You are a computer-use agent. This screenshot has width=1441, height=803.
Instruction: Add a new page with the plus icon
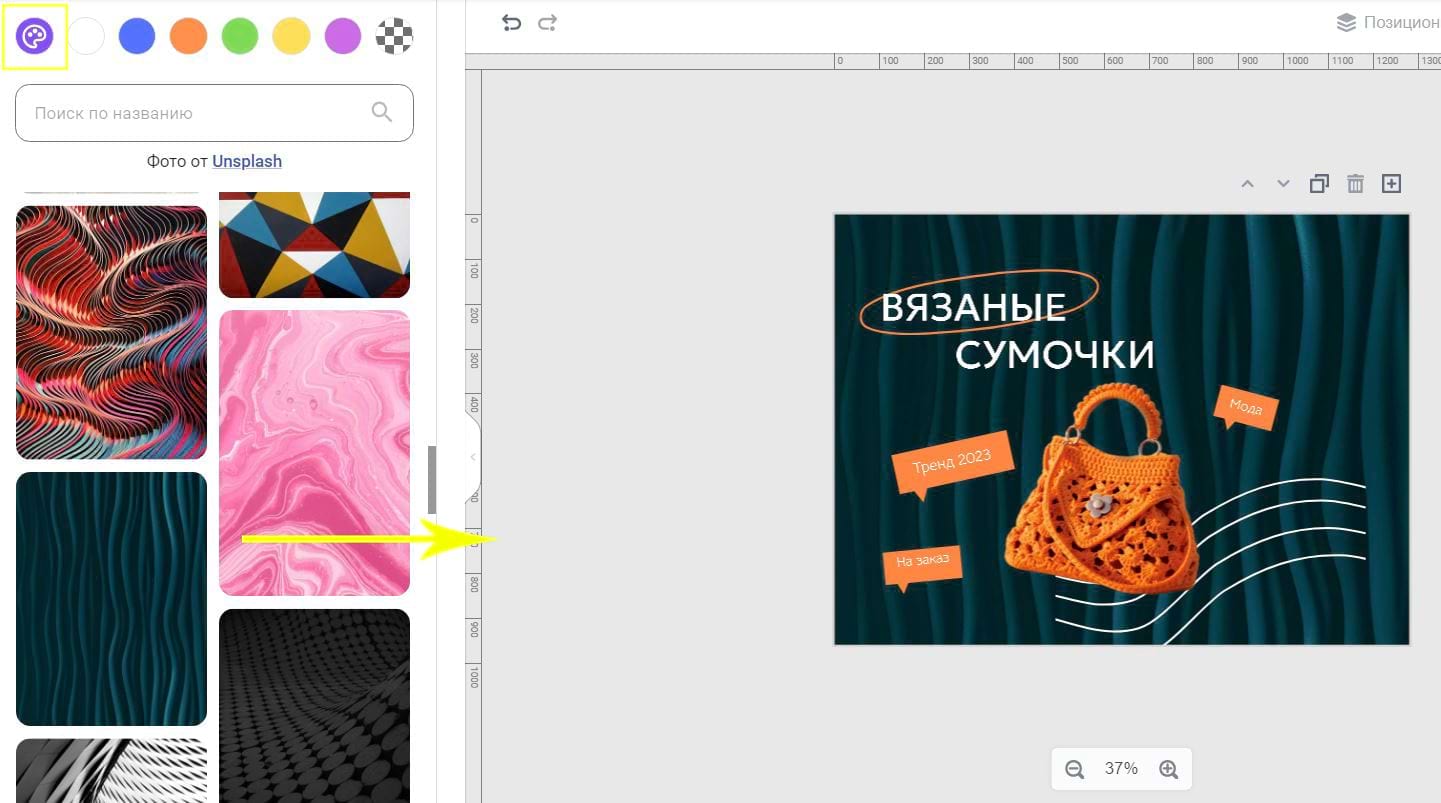1391,184
